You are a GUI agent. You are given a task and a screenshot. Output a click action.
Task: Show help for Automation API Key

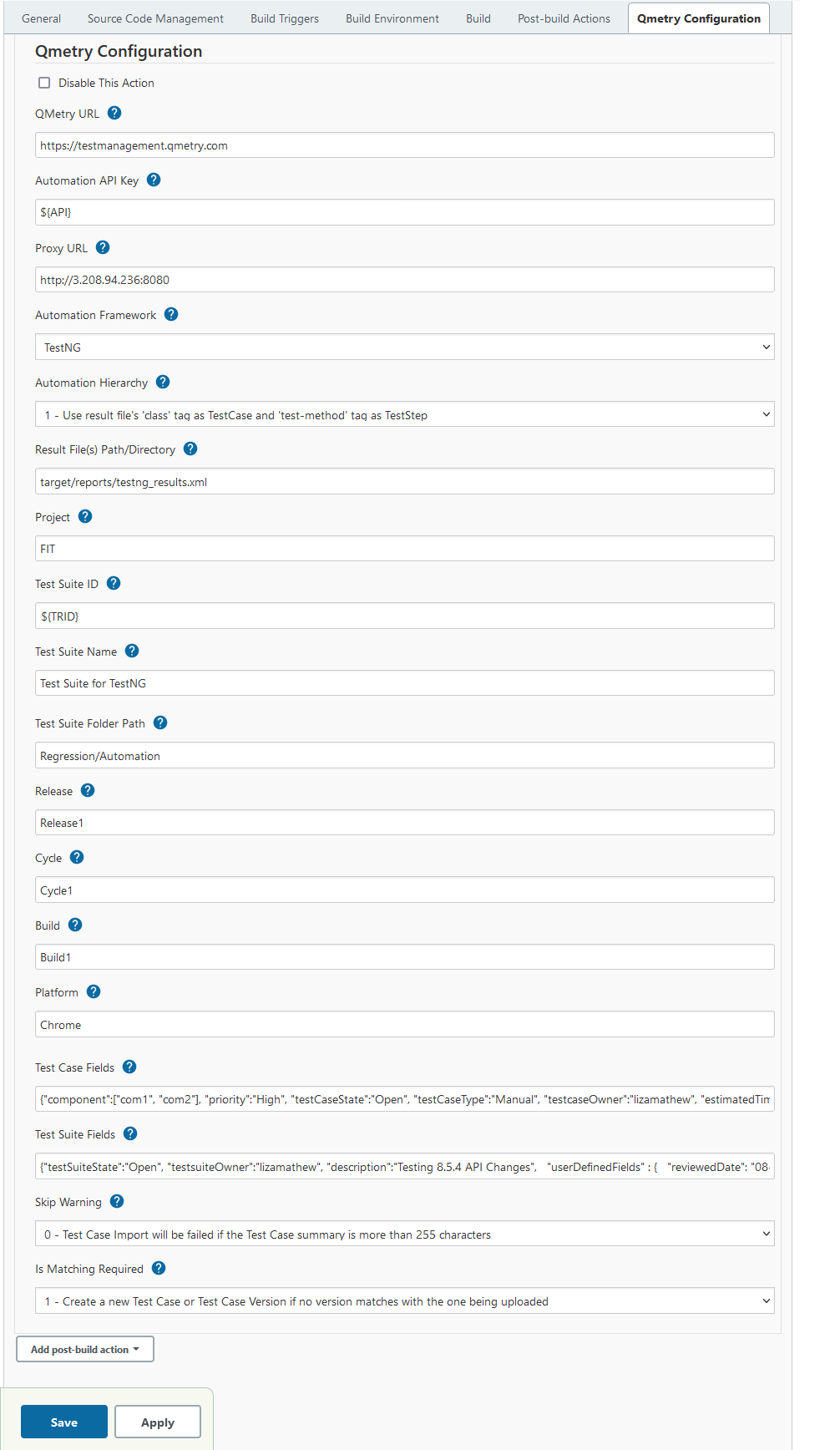point(154,180)
